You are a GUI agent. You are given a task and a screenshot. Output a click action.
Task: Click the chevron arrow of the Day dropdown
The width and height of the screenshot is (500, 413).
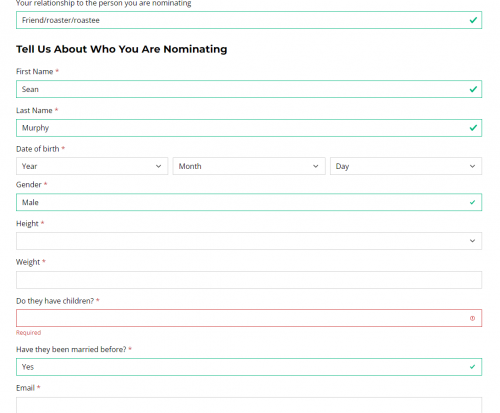(x=472, y=166)
